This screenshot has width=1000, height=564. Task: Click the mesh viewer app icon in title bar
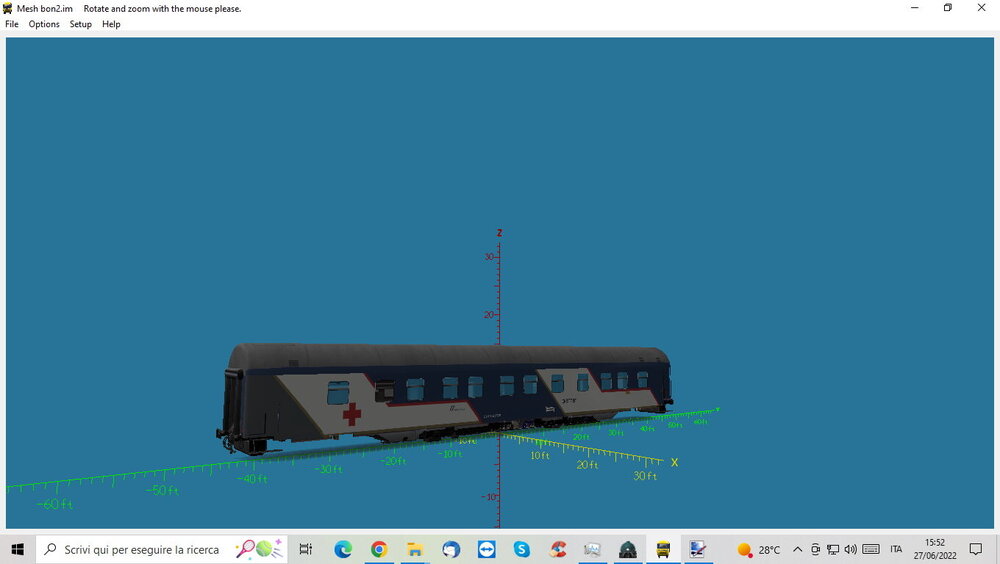coord(8,8)
